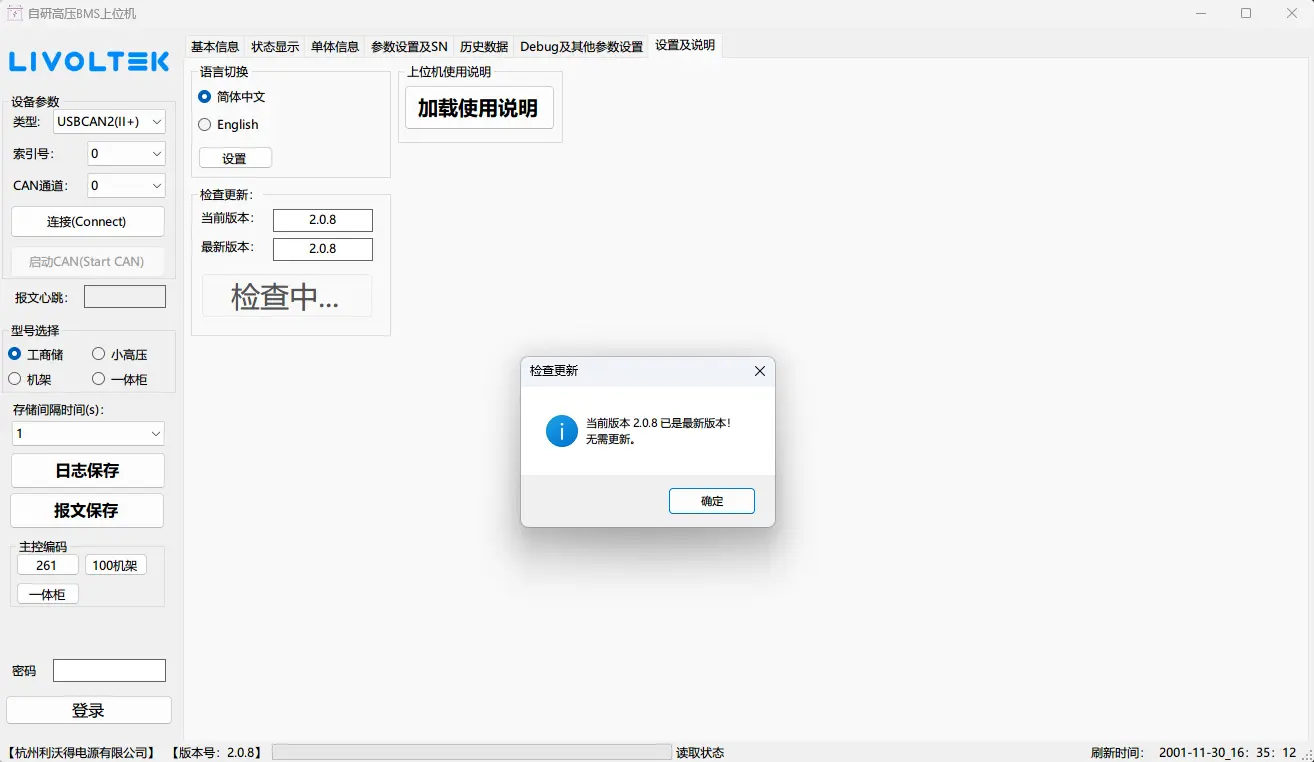Open 参数设置及SN tab
Viewport: 1314px width, 762px height.
pyautogui.click(x=409, y=47)
